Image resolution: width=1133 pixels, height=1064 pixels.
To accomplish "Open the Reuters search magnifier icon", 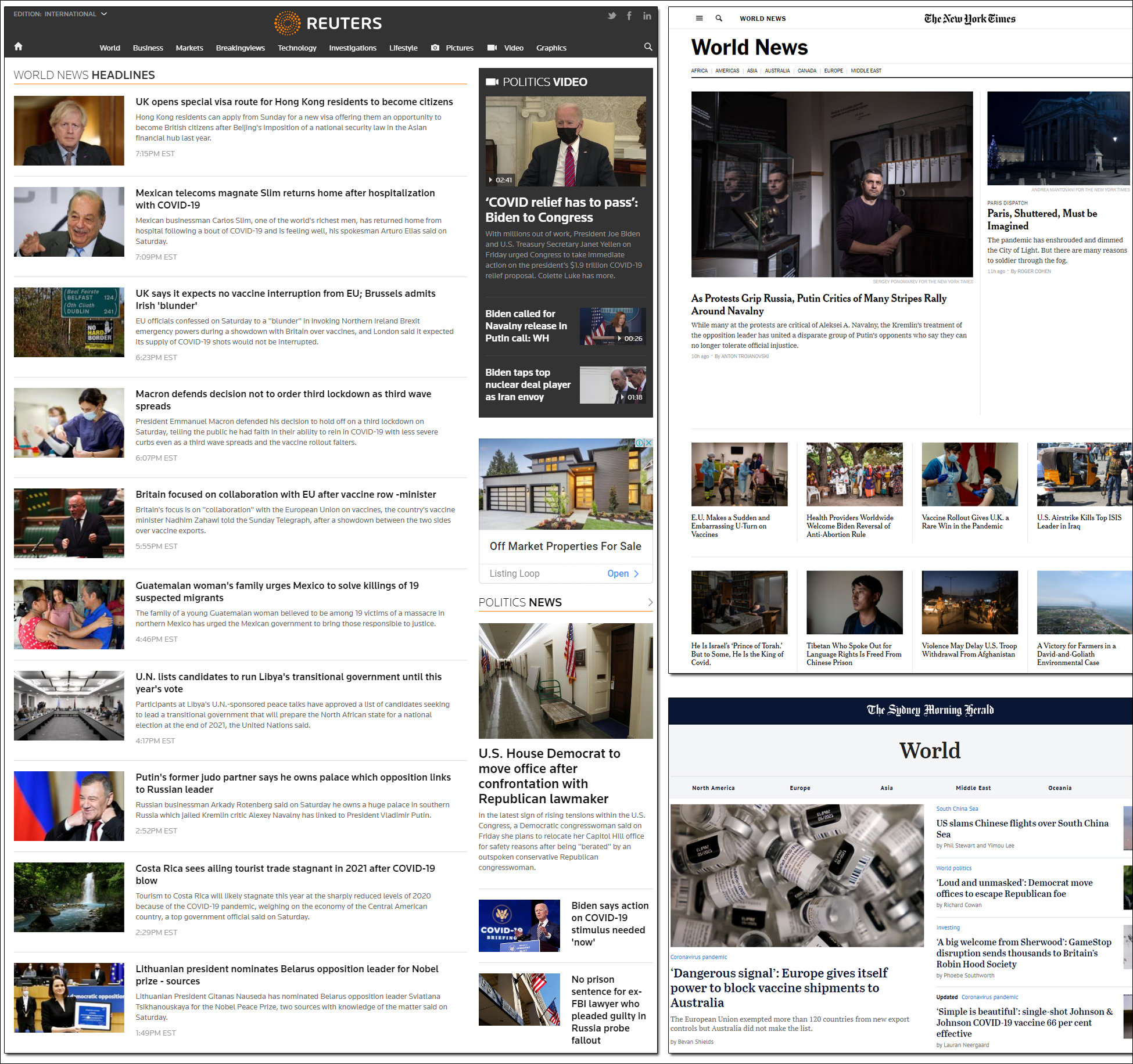I will tap(648, 47).
